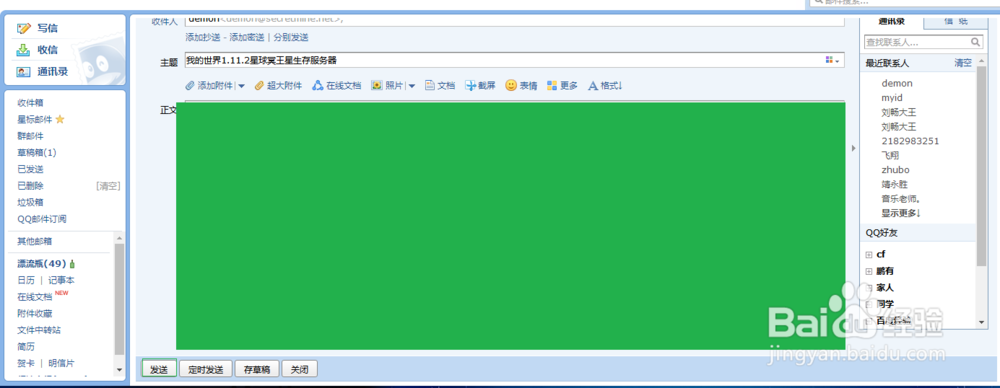Open the 更多 more options toolbar item
This screenshot has height=388, width=1000.
point(562,86)
